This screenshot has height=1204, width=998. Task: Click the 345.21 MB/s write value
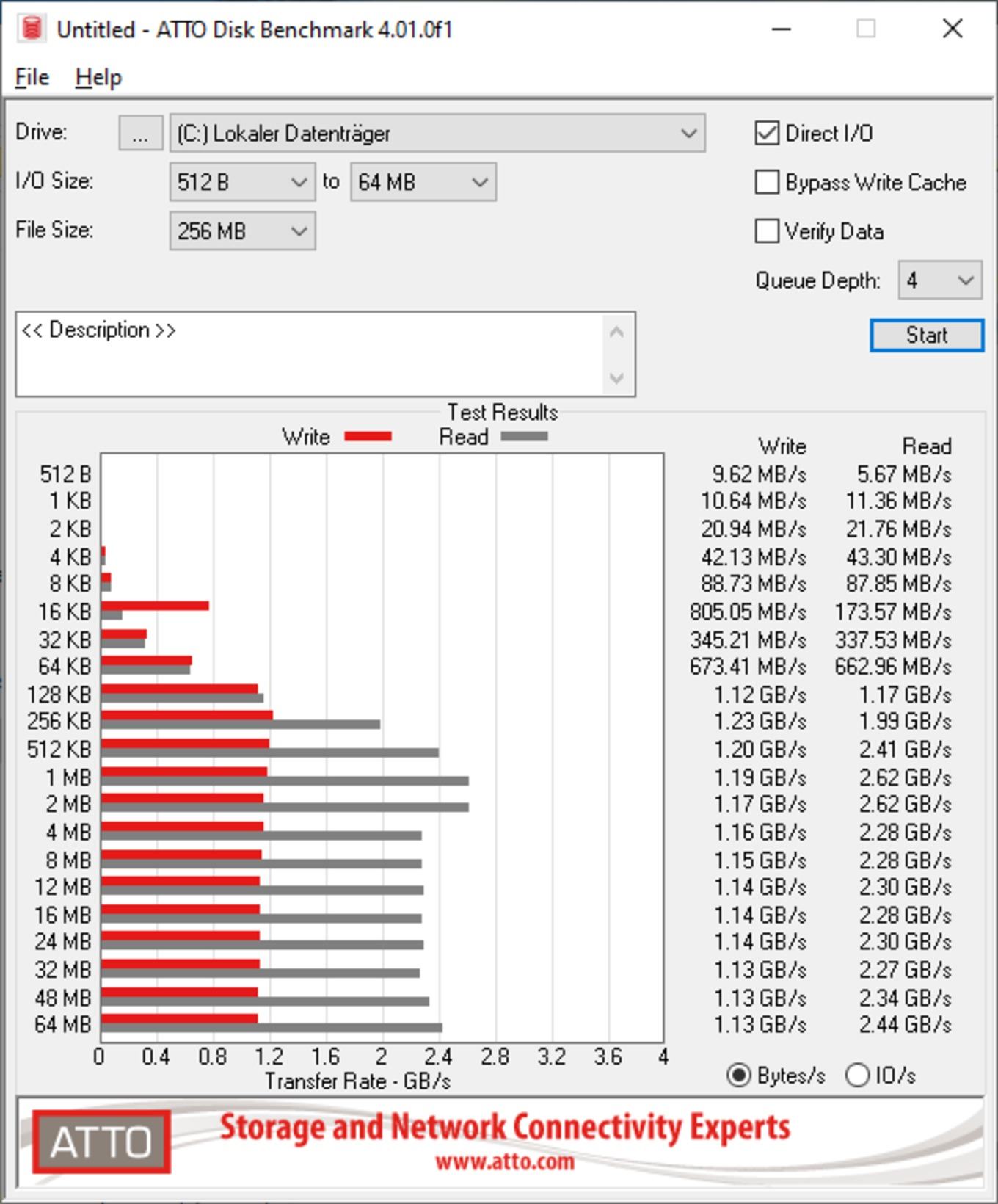(x=748, y=639)
